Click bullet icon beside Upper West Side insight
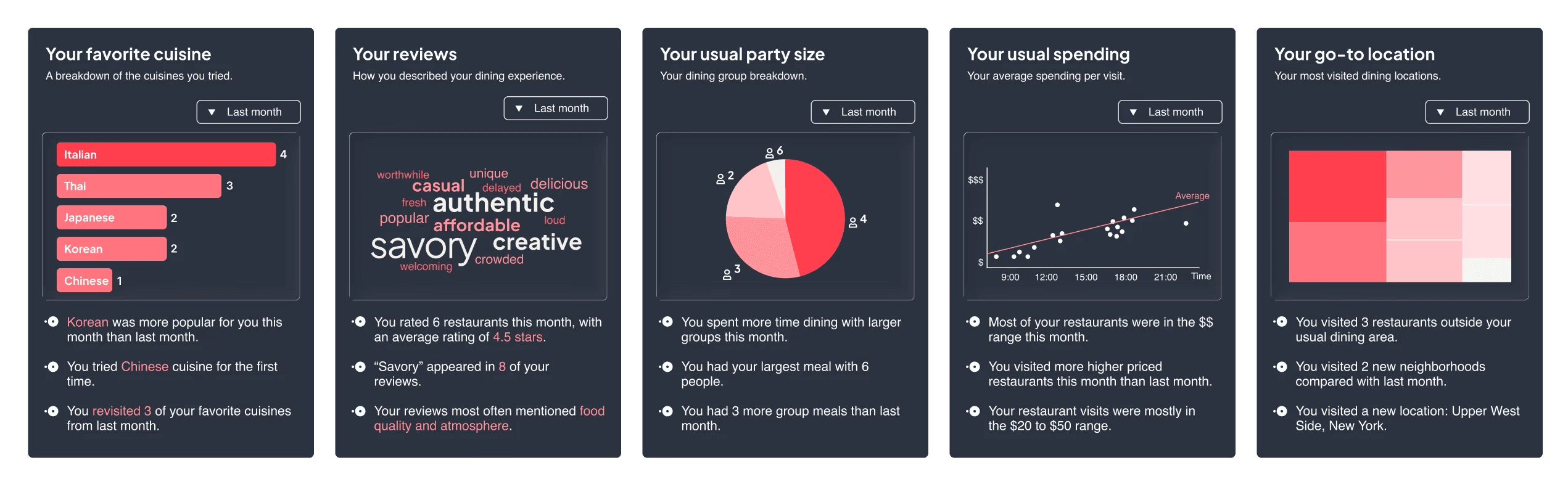The image size is (1568, 484). coord(1281,411)
